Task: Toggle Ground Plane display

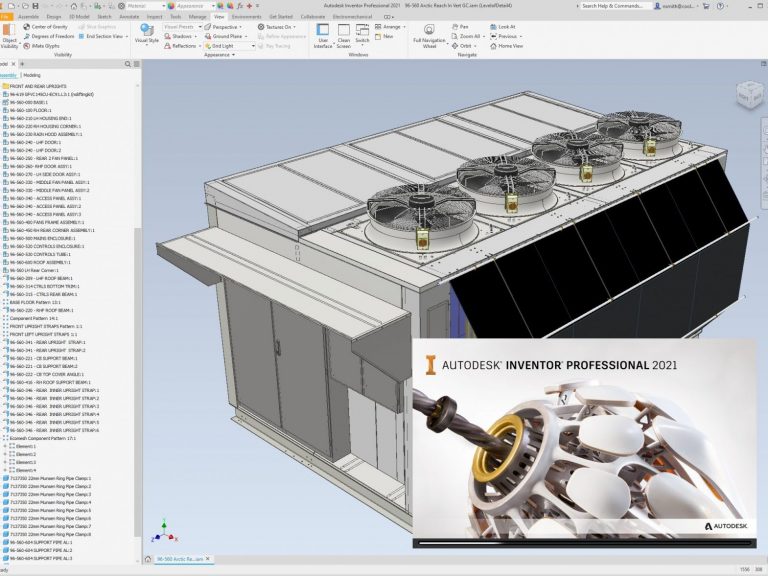Action: point(224,36)
